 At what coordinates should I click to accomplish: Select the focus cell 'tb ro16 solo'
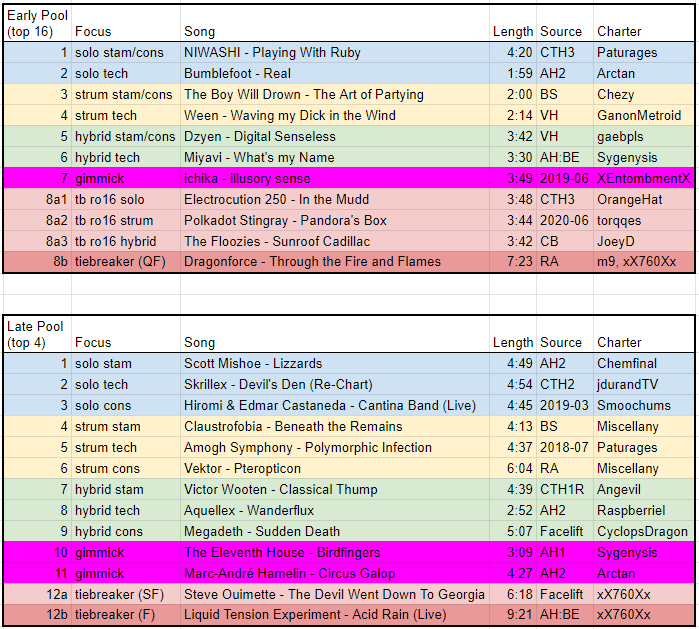(x=126, y=199)
